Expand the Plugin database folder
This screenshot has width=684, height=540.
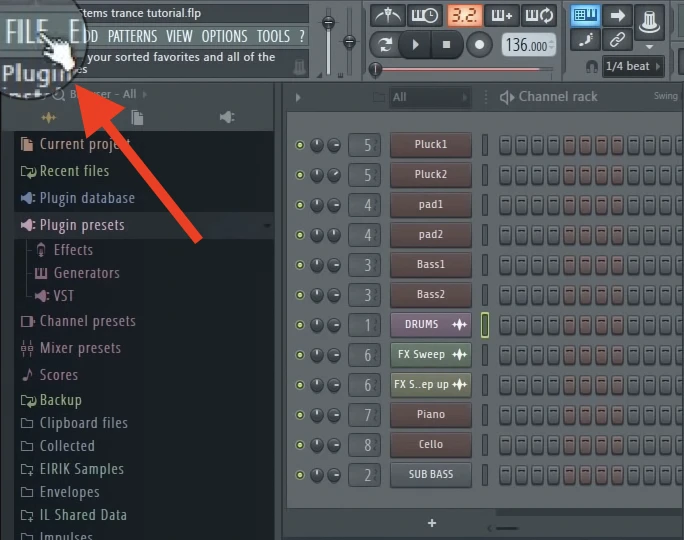(86, 198)
